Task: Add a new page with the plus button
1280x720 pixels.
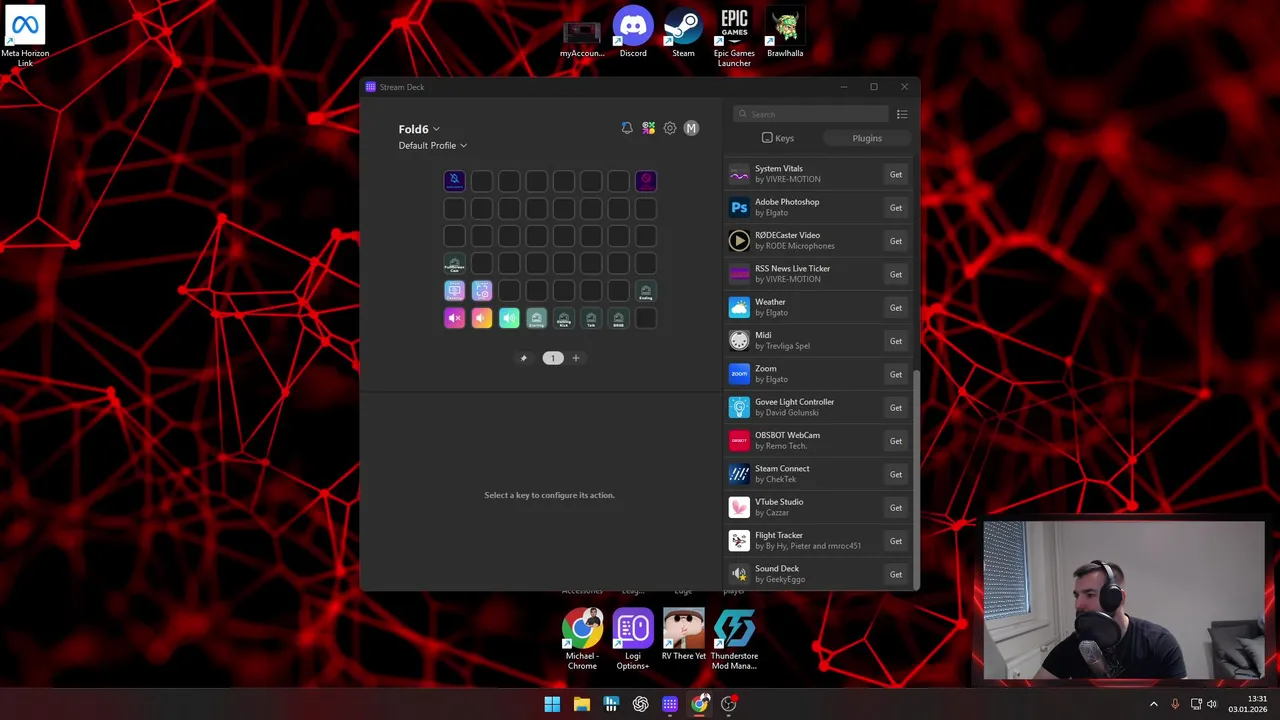Action: pyautogui.click(x=575, y=358)
